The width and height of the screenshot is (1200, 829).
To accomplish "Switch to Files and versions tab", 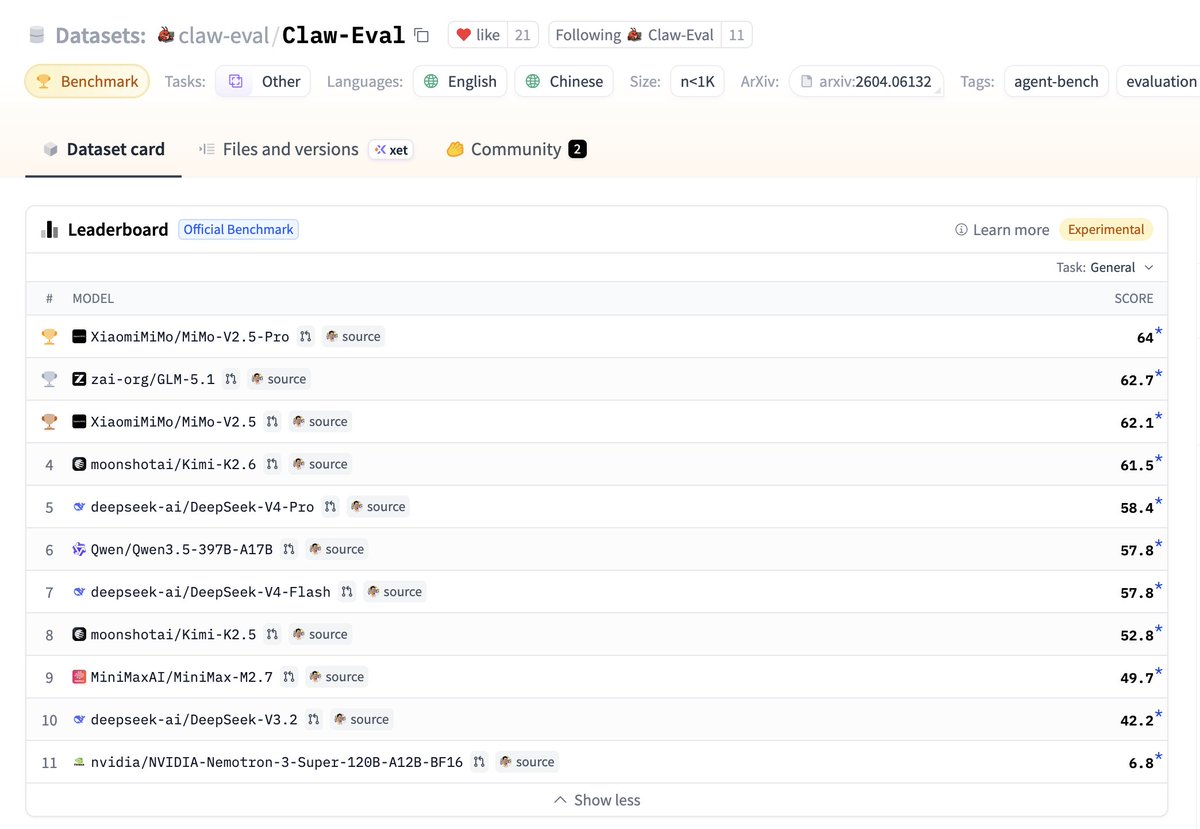I will pos(279,149).
